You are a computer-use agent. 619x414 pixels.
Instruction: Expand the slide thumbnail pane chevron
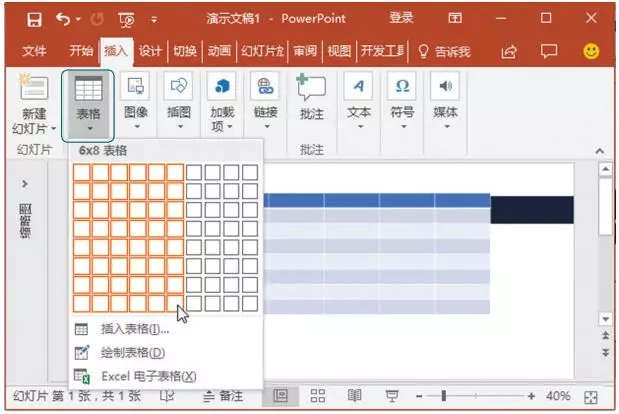24,184
